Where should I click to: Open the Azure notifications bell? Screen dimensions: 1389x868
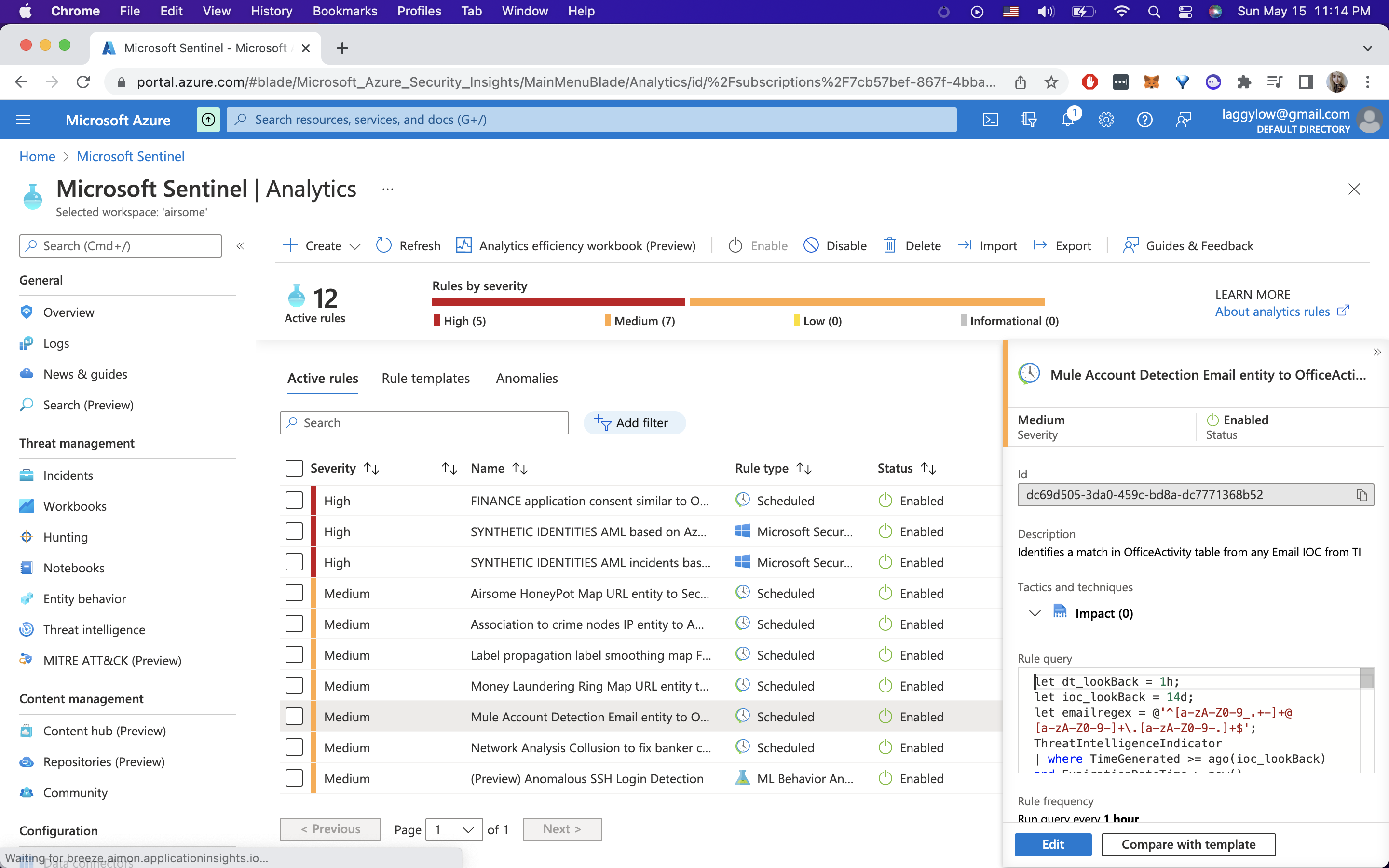pos(1068,120)
